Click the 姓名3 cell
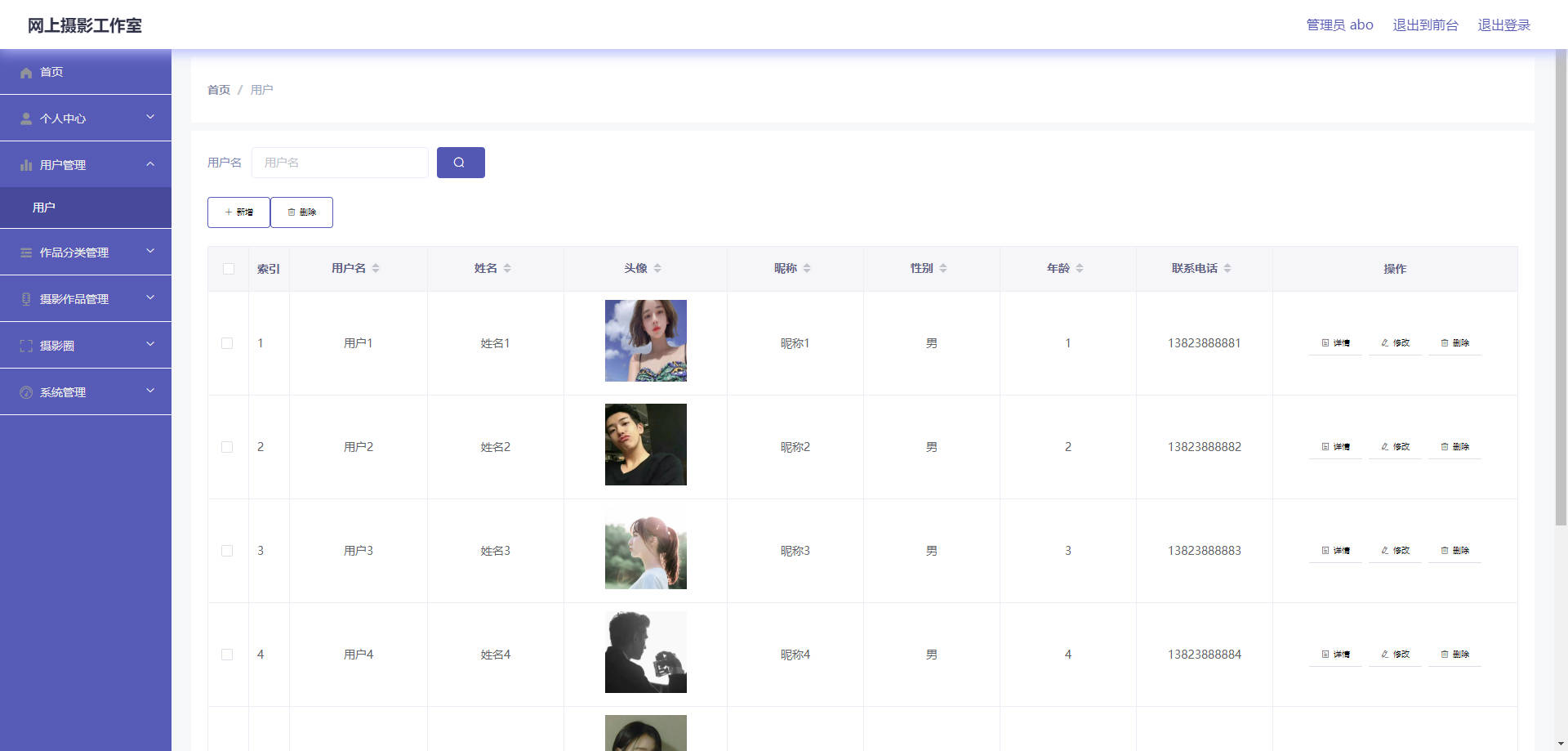The image size is (1568, 751). point(496,551)
